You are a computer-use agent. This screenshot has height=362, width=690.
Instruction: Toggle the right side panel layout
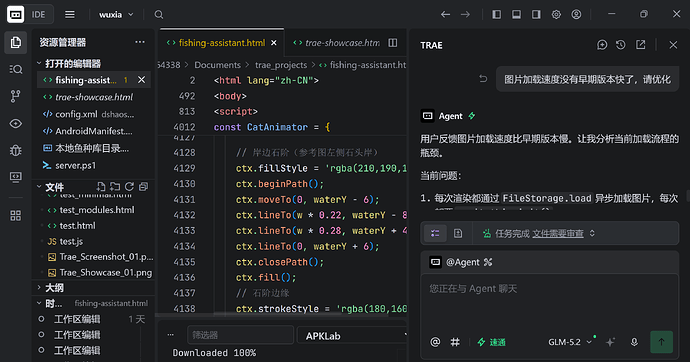(x=536, y=15)
